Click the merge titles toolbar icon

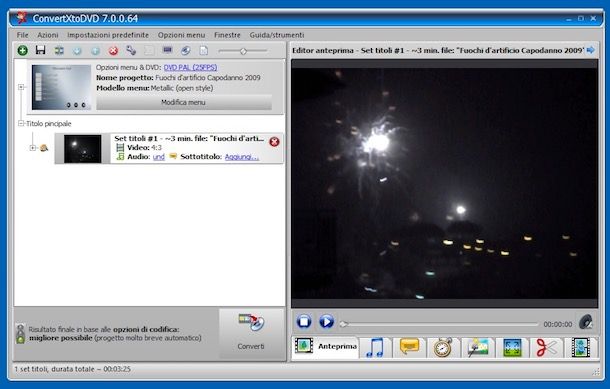[59, 51]
